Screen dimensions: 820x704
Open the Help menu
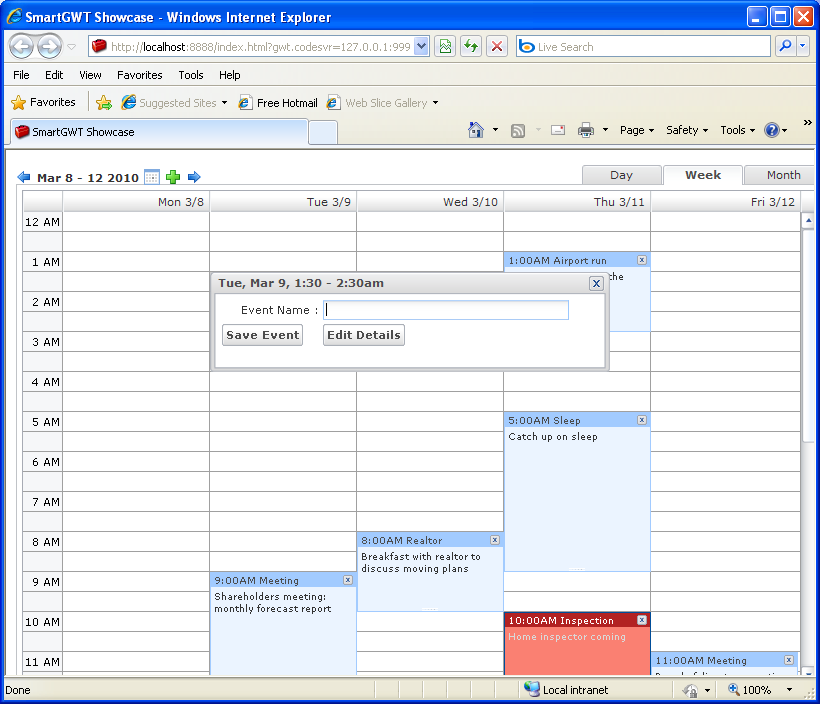(x=229, y=75)
